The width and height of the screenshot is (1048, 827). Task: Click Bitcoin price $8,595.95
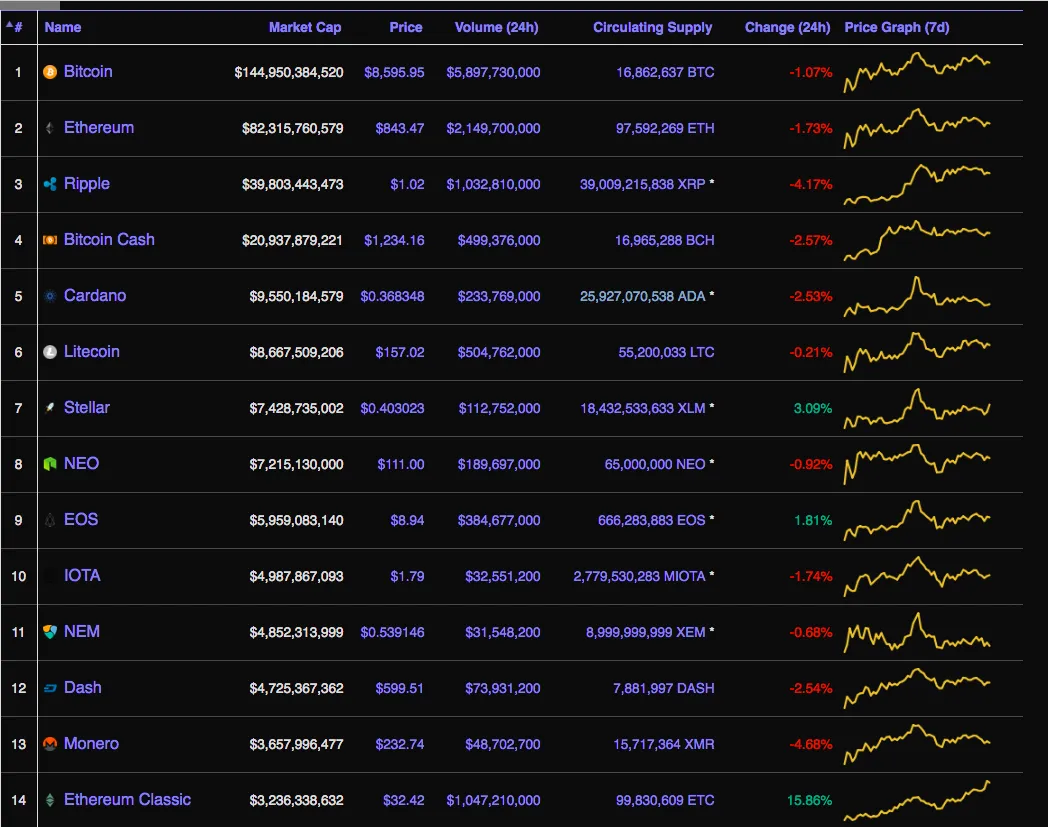[394, 72]
